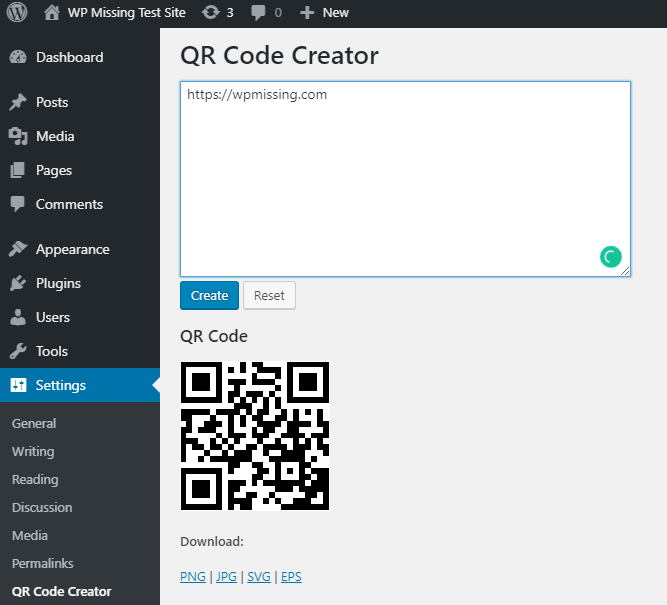Viewport: 667px width, 605px height.
Task: Click inside the URL text area
Action: pos(405,179)
